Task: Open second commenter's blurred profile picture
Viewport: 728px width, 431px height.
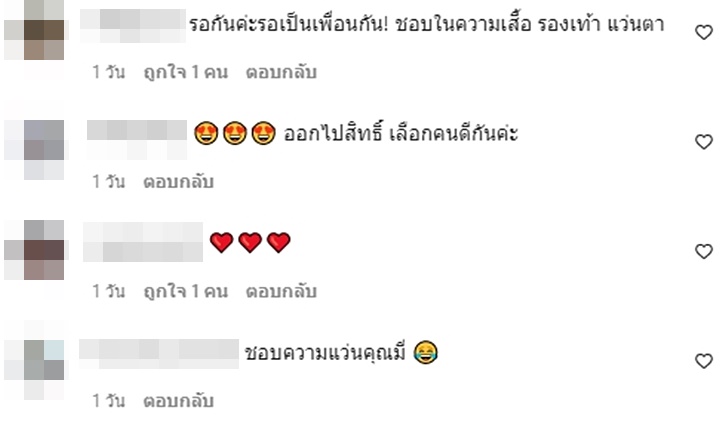Action: click(x=36, y=149)
